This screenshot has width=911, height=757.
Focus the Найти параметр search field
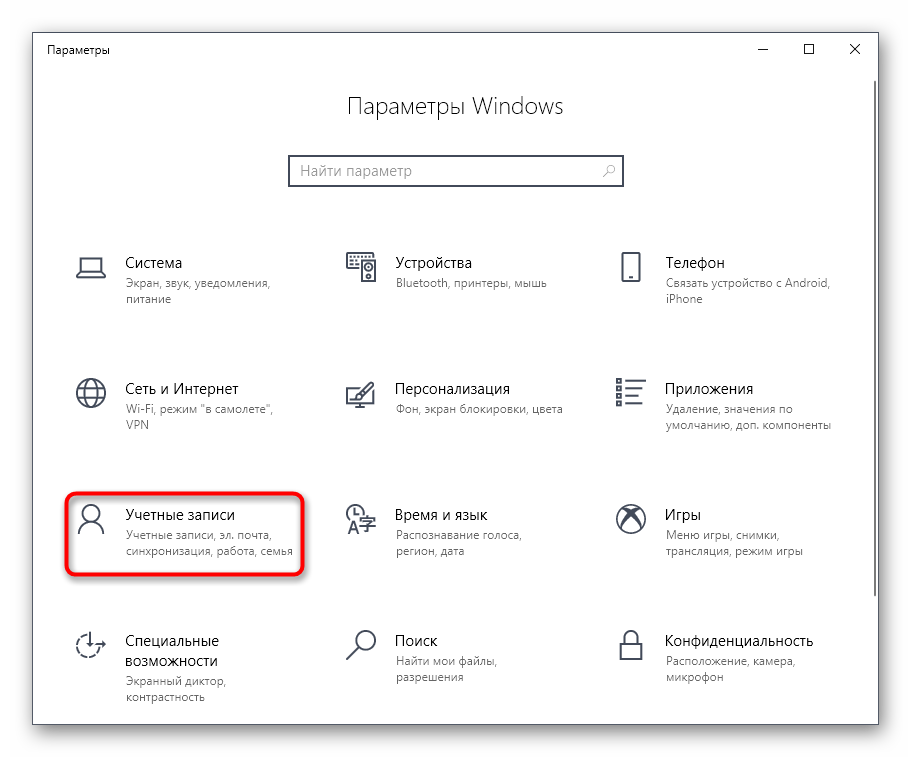tap(456, 171)
